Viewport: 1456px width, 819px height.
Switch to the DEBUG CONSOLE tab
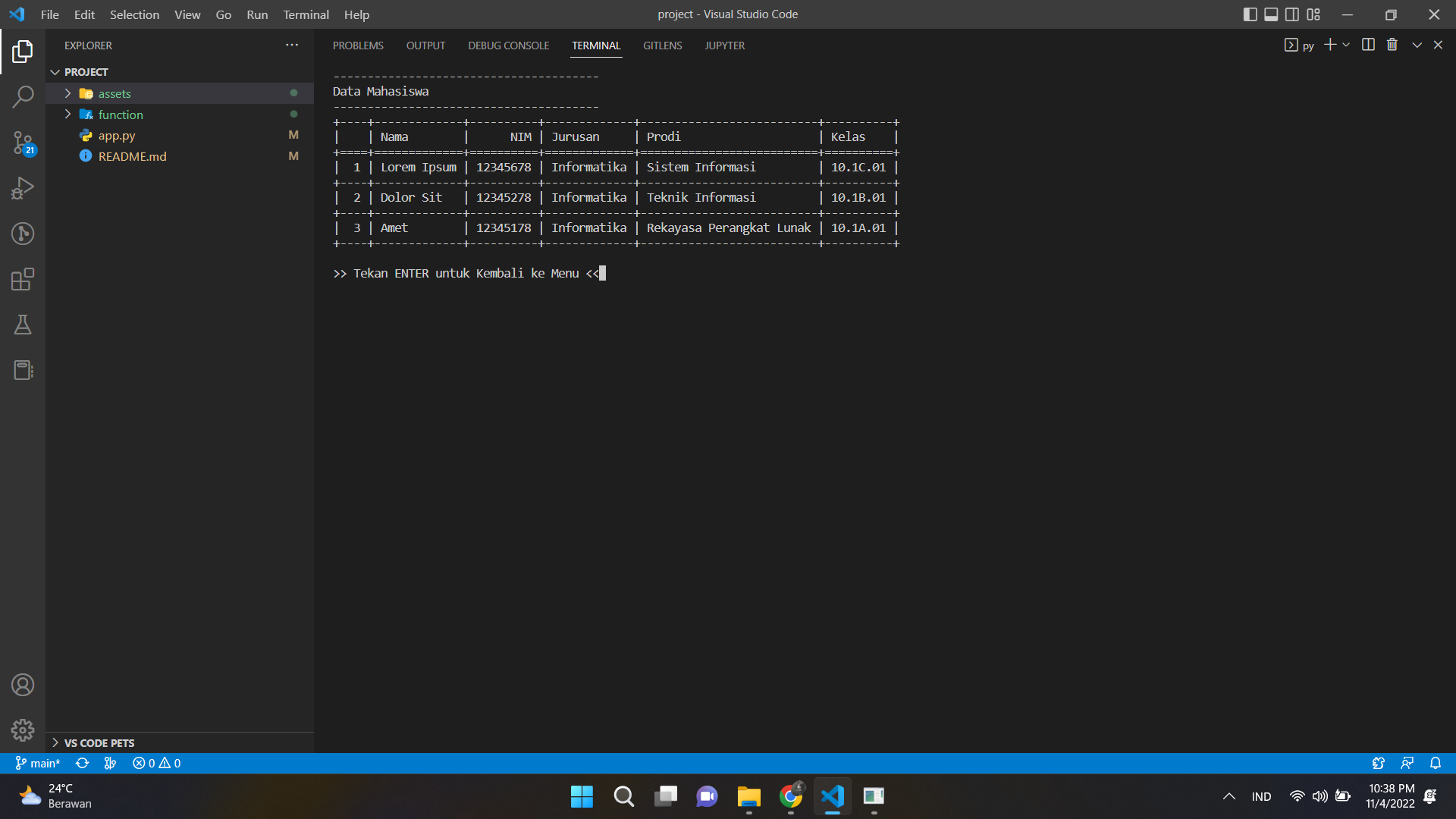508,45
